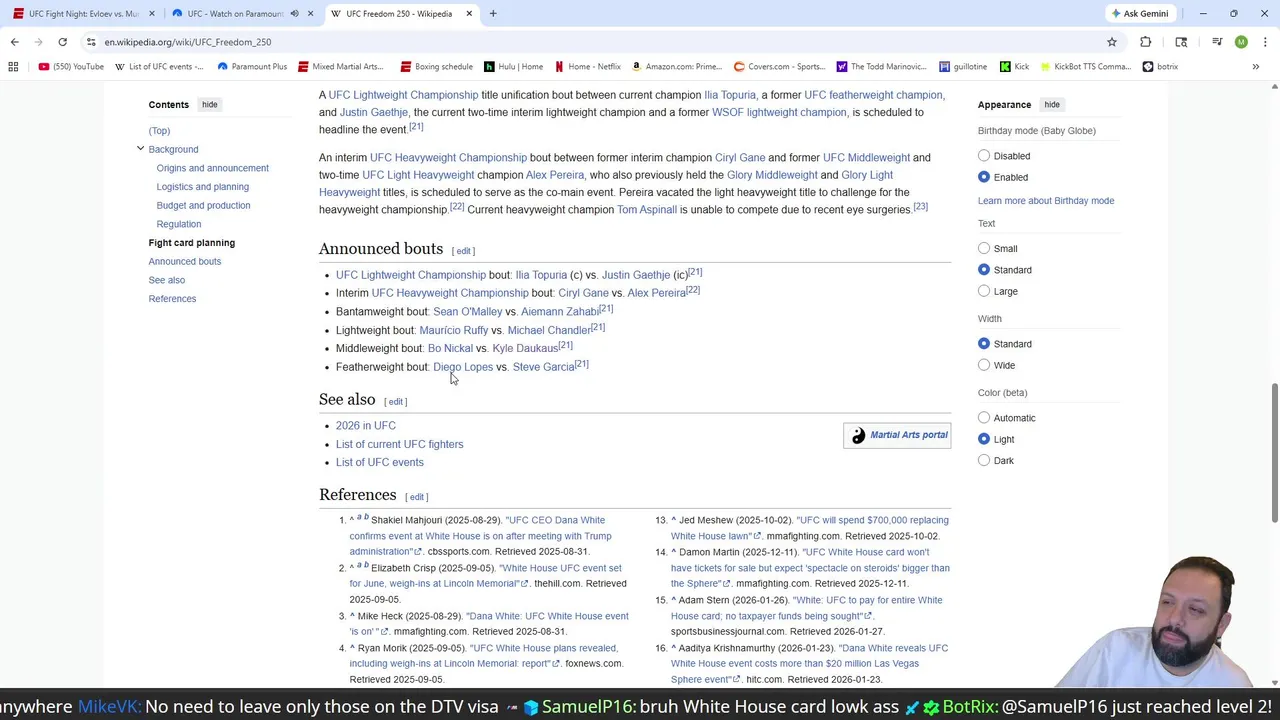This screenshot has width=1280, height=720.
Task: Open the List of UFC events link
Action: pos(380,462)
